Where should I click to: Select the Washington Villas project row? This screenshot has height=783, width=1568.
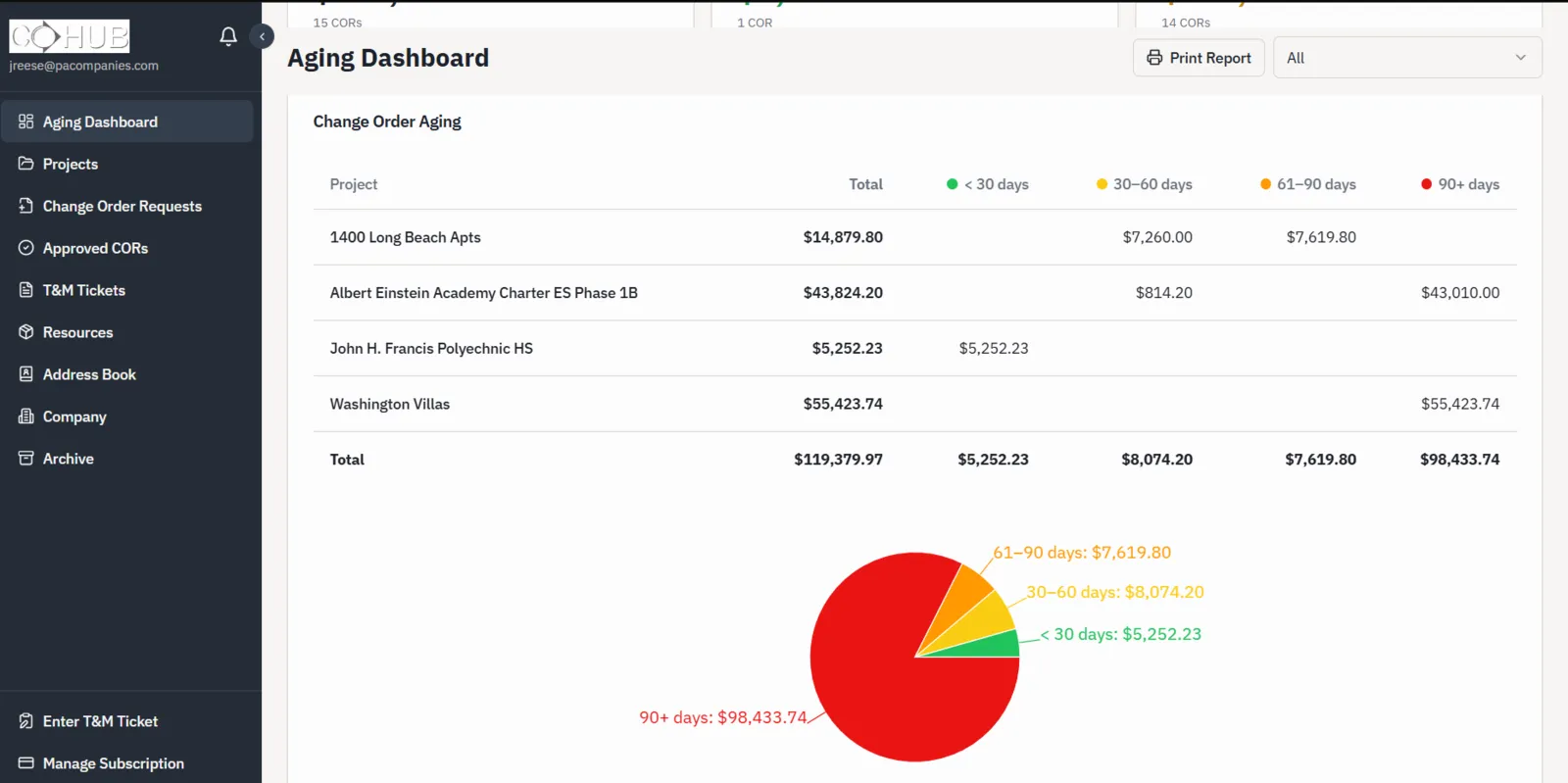pyautogui.click(x=914, y=404)
